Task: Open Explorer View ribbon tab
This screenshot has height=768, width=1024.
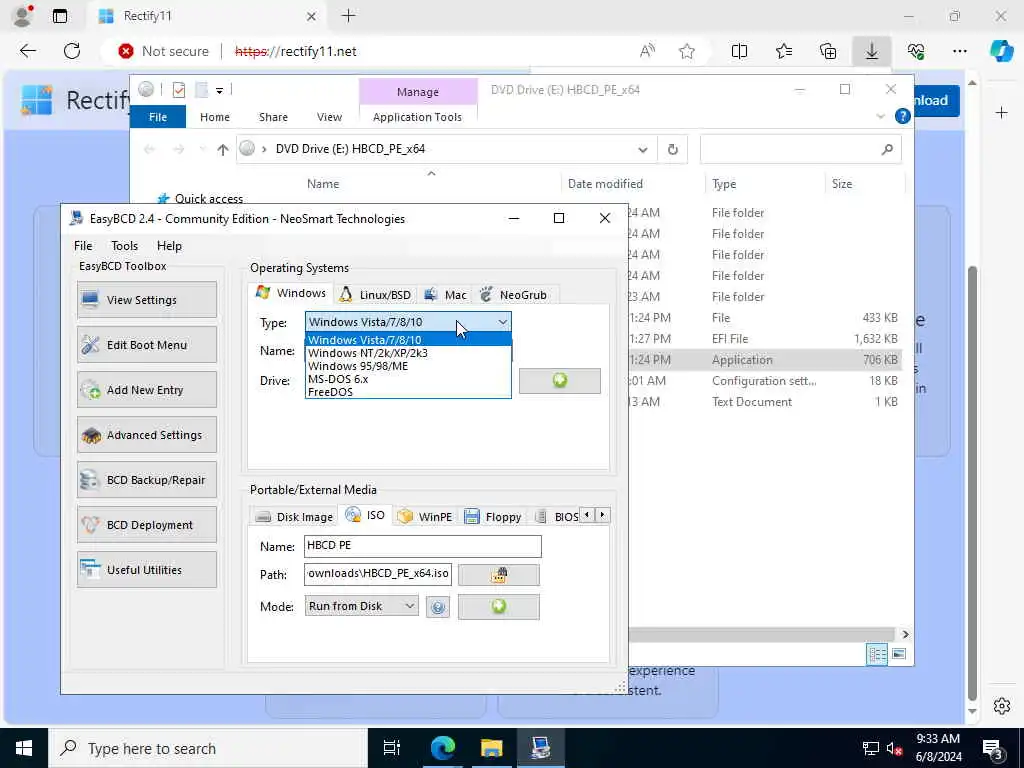Action: point(329,117)
